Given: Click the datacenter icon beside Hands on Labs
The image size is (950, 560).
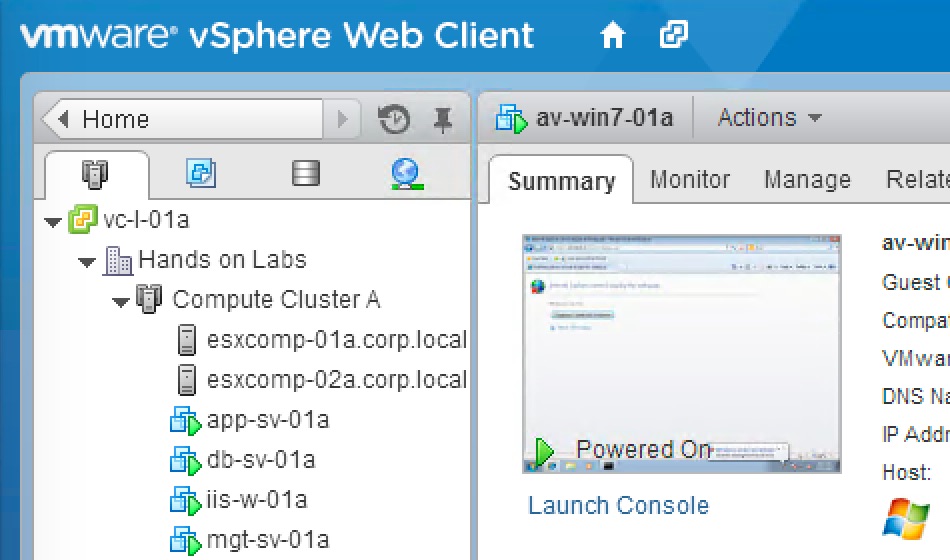Looking at the screenshot, I should coord(118,261).
